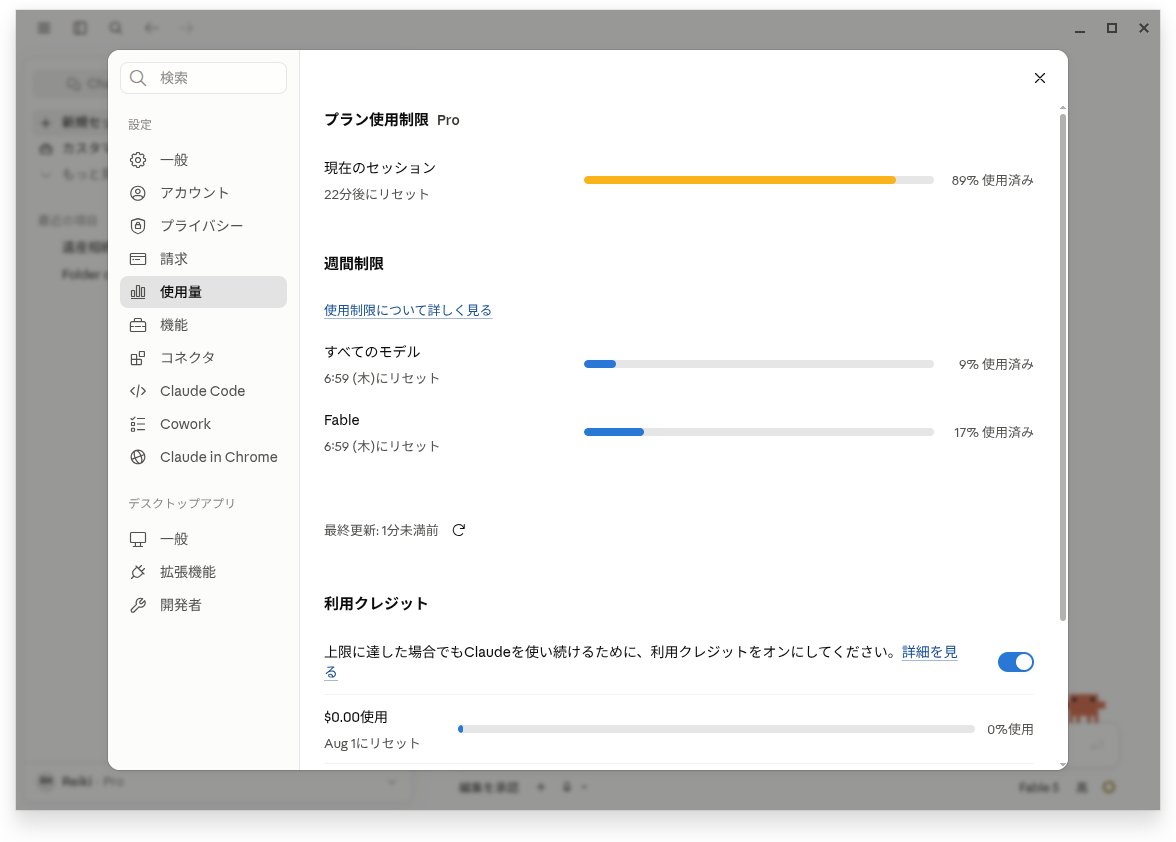Open 使用制限について詳しく見る link
1176x842 pixels.
pyautogui.click(x=408, y=310)
